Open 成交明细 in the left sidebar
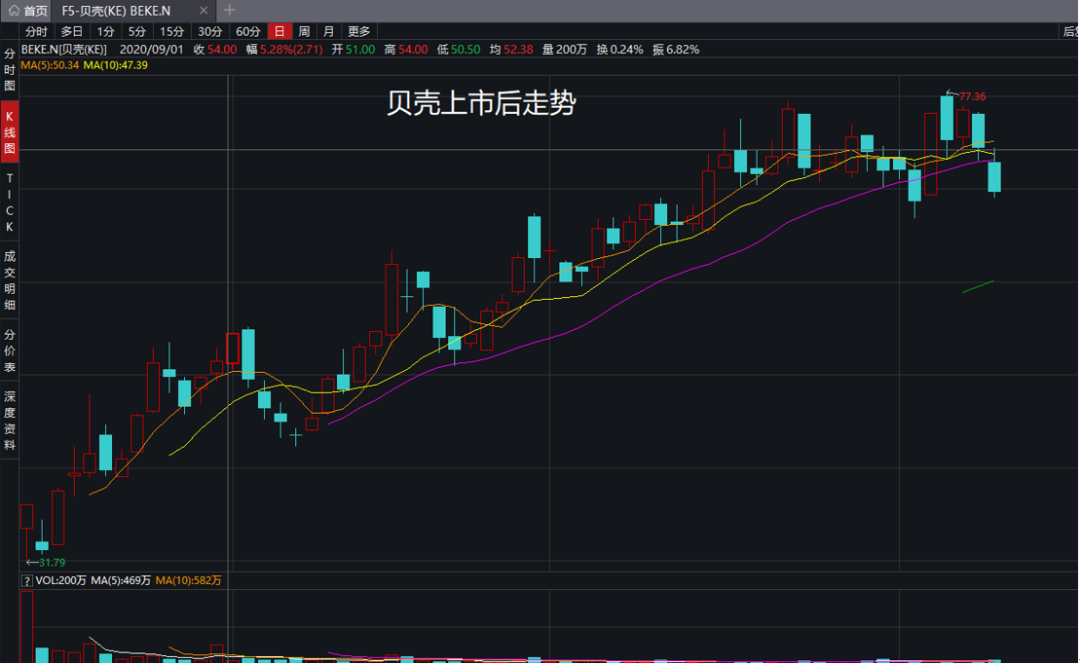This screenshot has height=664, width=1080. click(10, 280)
